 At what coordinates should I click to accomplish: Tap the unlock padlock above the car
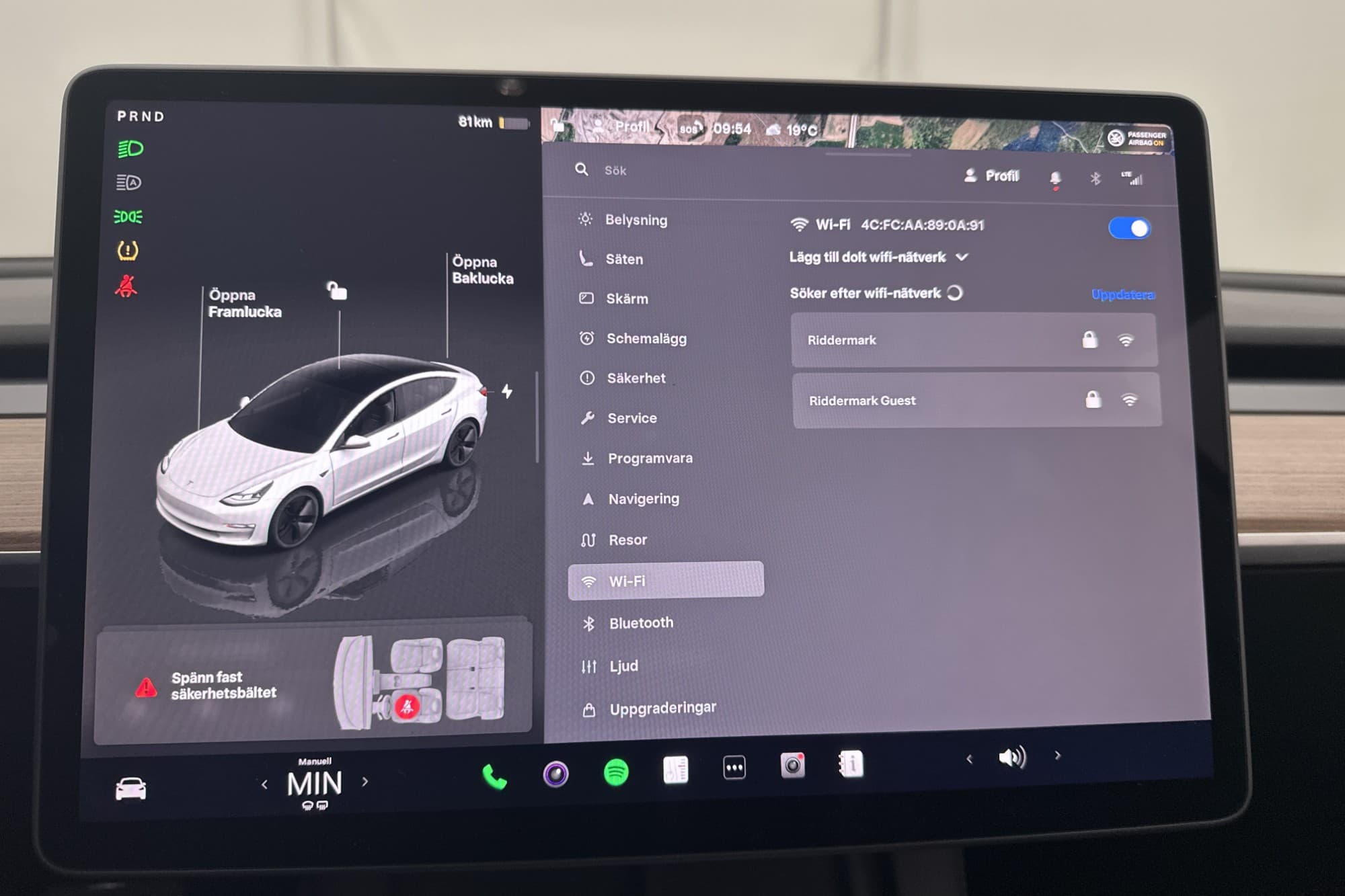pos(337,290)
